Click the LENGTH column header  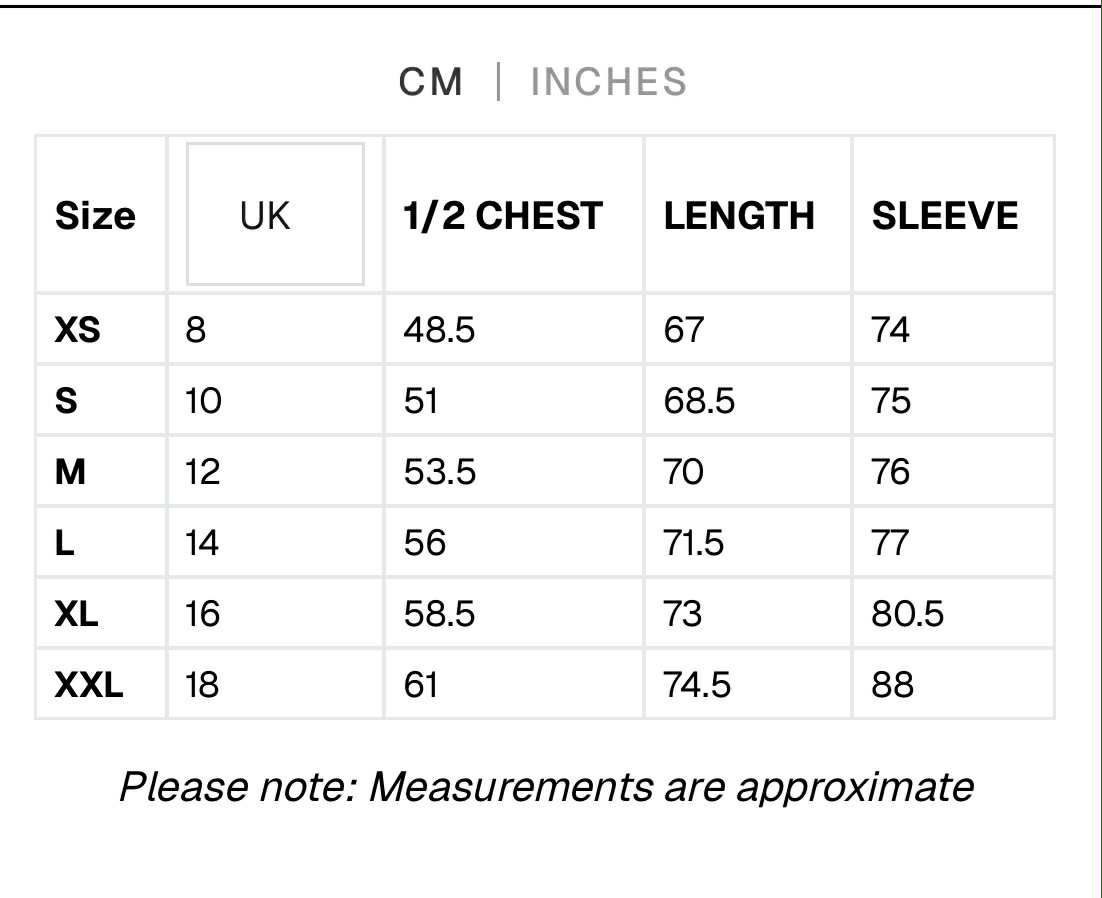pos(739,216)
